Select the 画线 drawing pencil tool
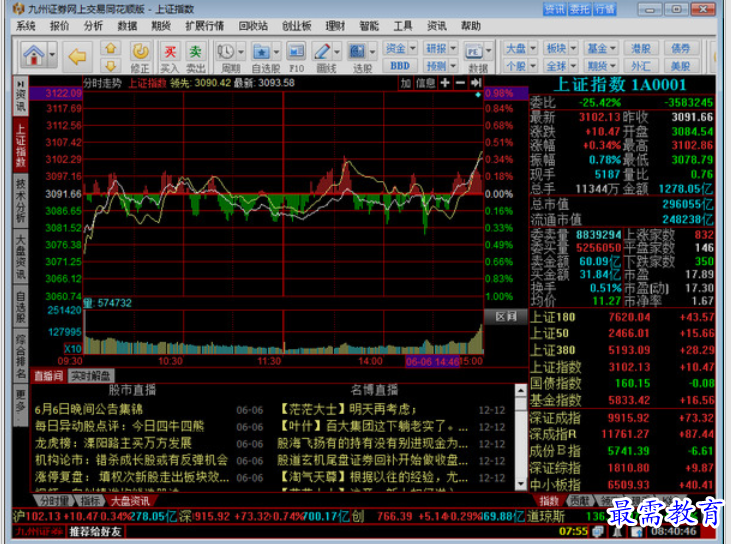The height and width of the screenshot is (544, 731). pos(322,51)
